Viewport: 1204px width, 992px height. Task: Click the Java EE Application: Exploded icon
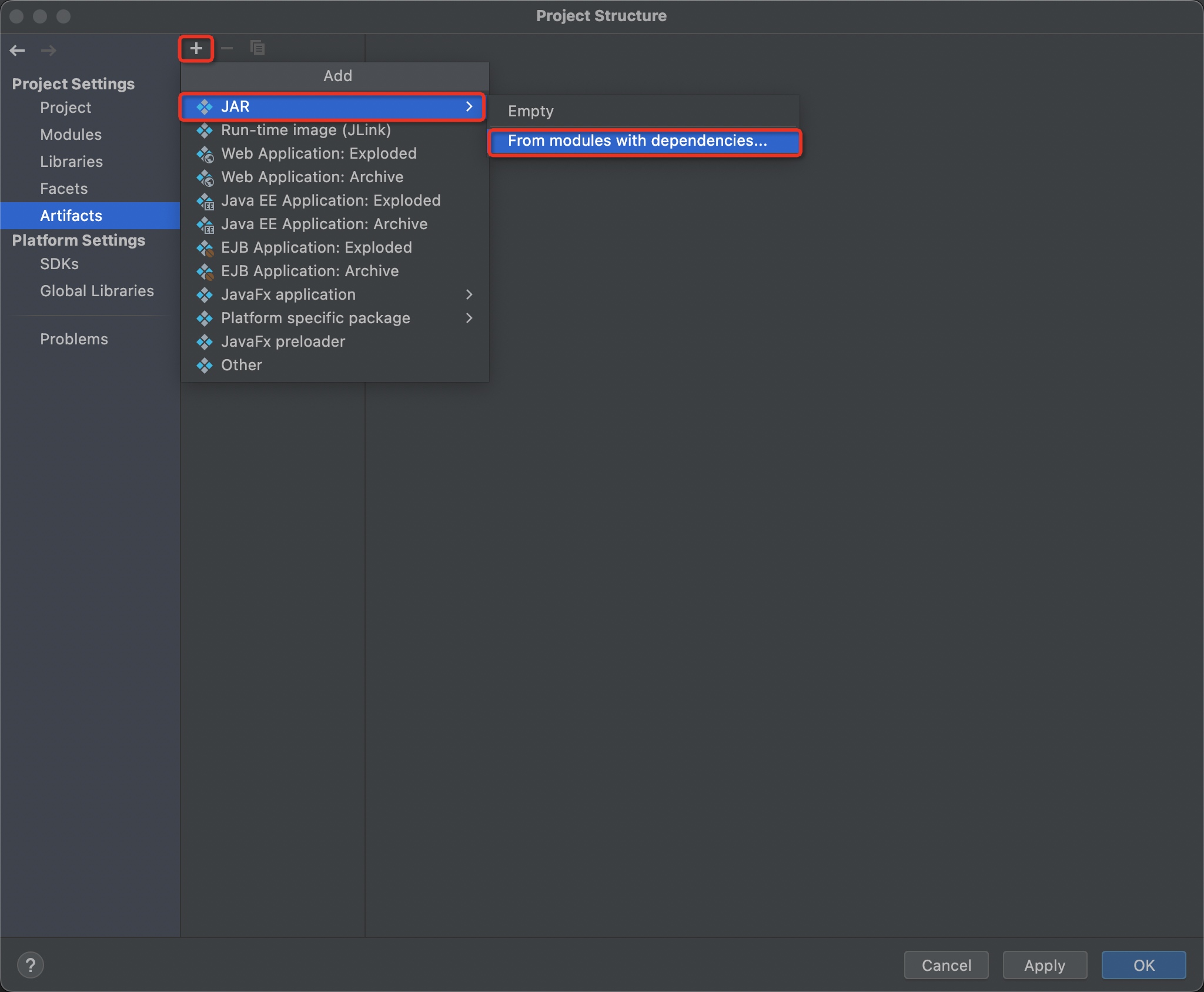pyautogui.click(x=205, y=201)
